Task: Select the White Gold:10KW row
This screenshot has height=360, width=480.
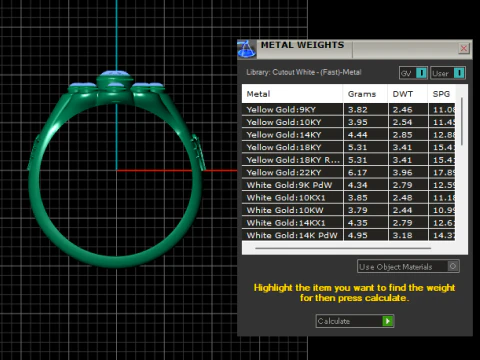Action: pos(348,210)
